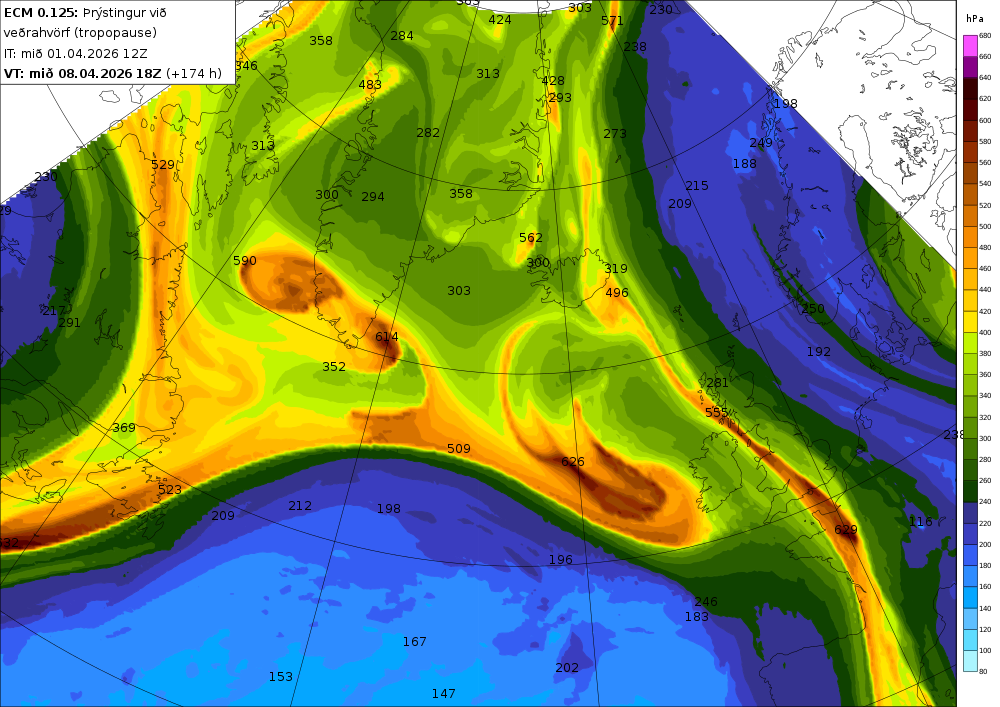Click the '217' pressure value on the map
Image resolution: width=1000 pixels, height=707 pixels.
(54, 311)
